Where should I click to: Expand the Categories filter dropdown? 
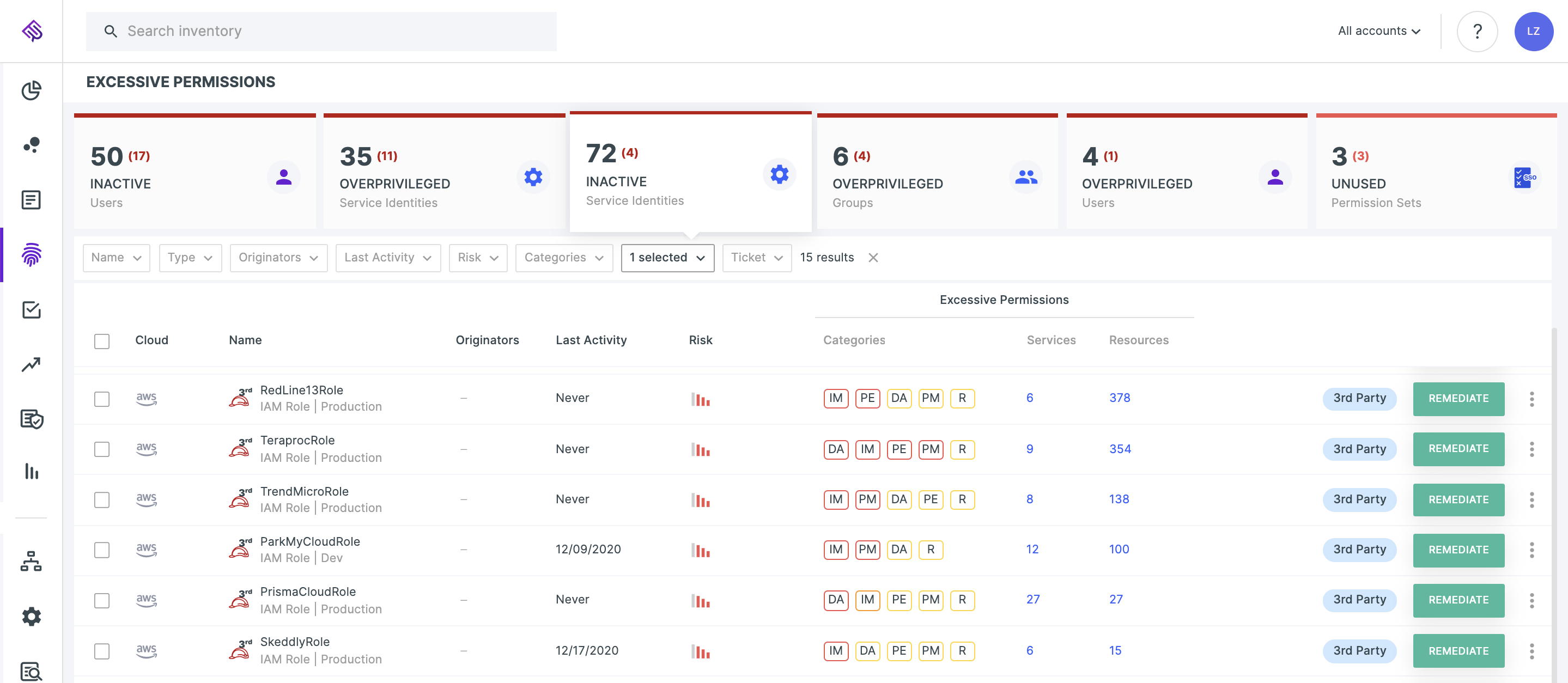click(x=564, y=258)
